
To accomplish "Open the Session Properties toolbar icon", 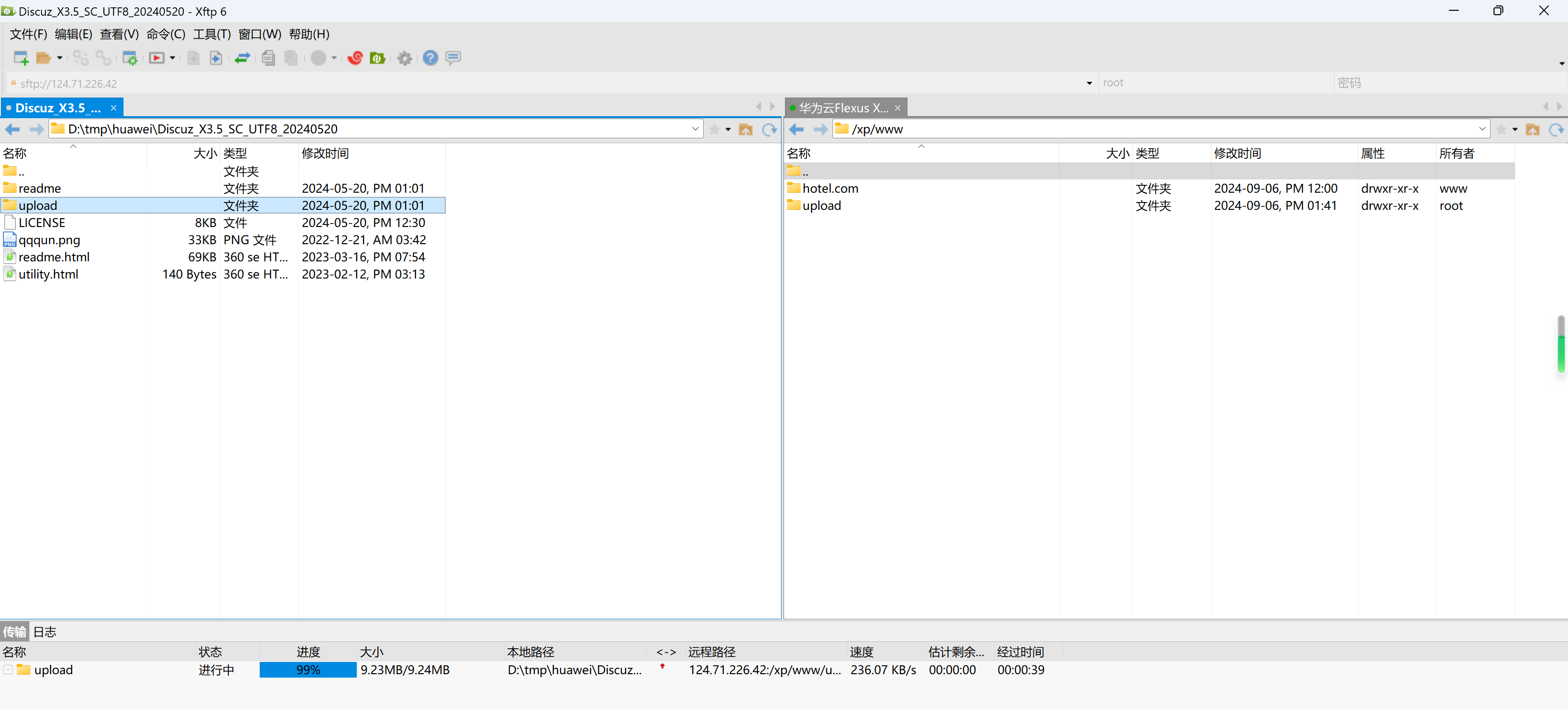I will [x=130, y=58].
